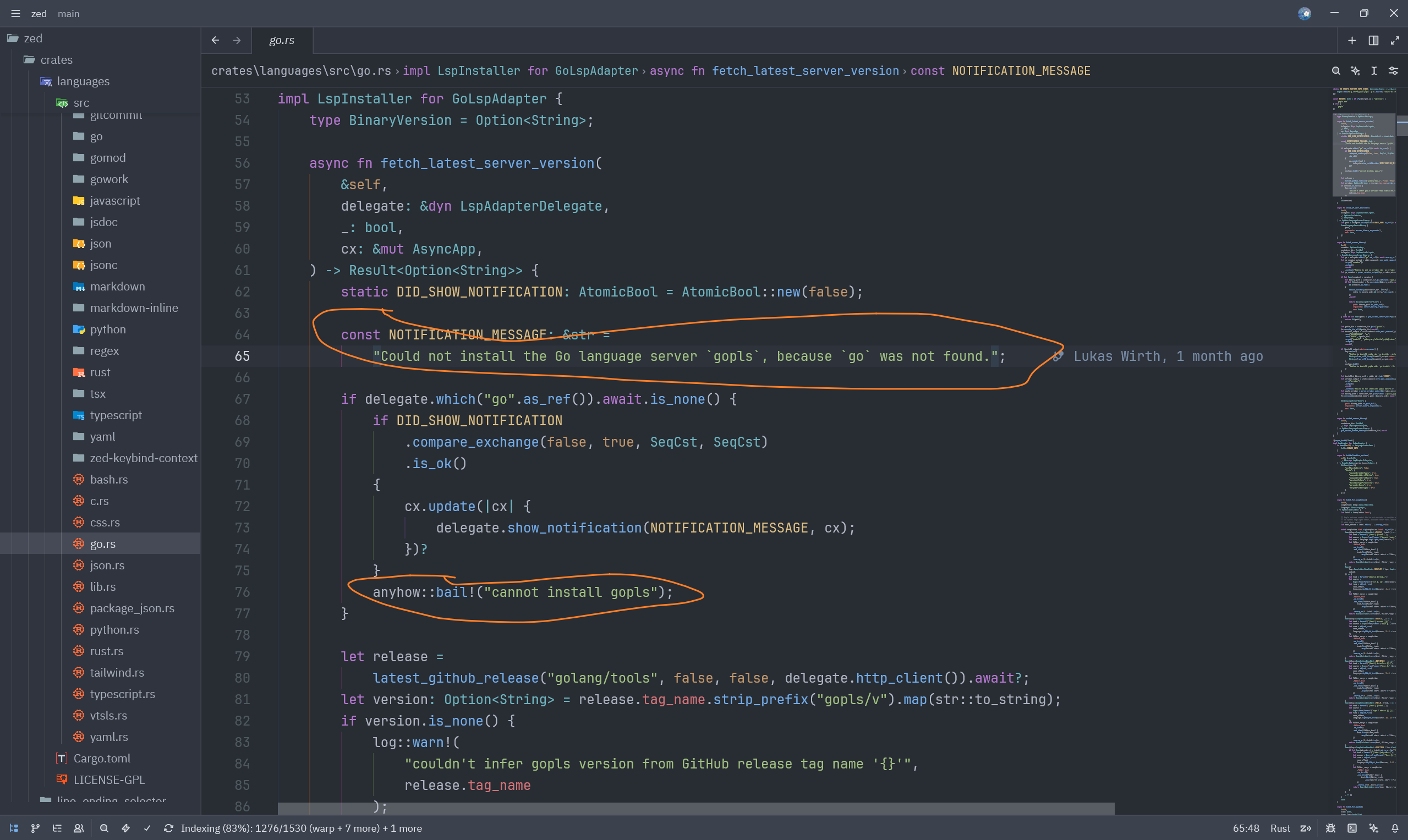
Task: Click the buffer search magnifier in toolbar
Action: (x=1335, y=71)
